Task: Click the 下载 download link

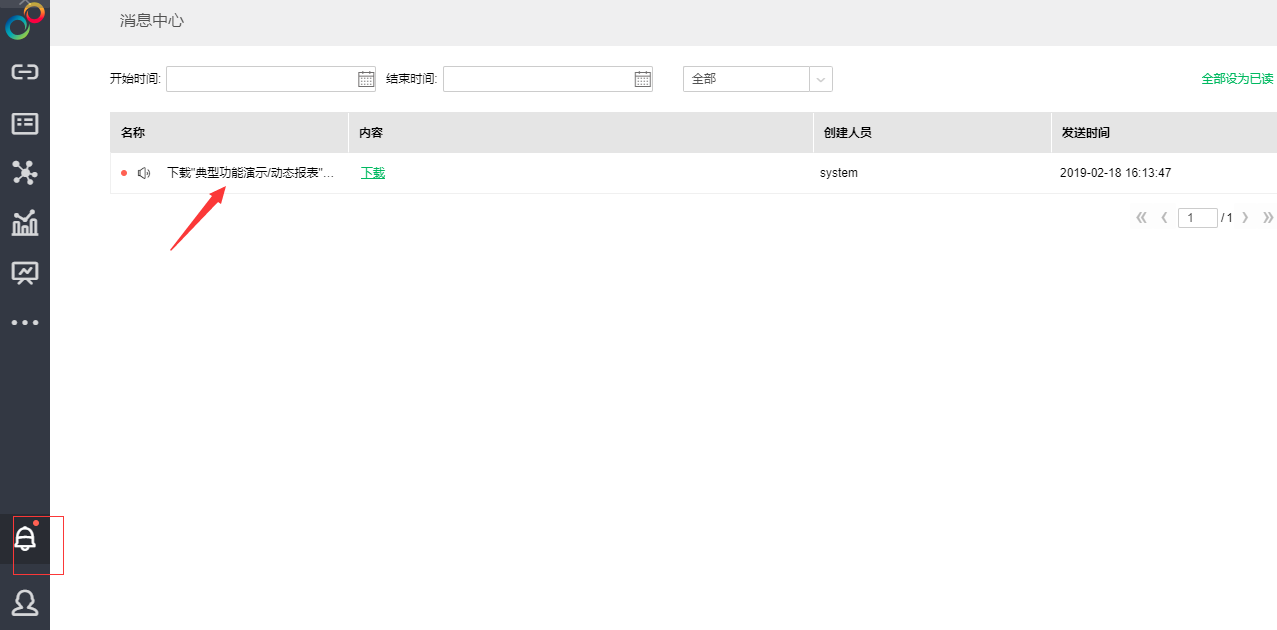Action: [x=372, y=172]
